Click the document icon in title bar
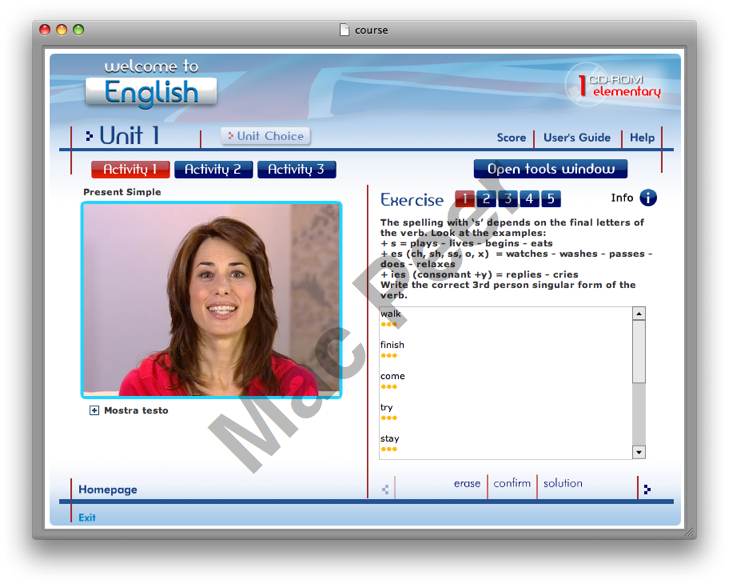The width and height of the screenshot is (729, 584). coord(345,30)
